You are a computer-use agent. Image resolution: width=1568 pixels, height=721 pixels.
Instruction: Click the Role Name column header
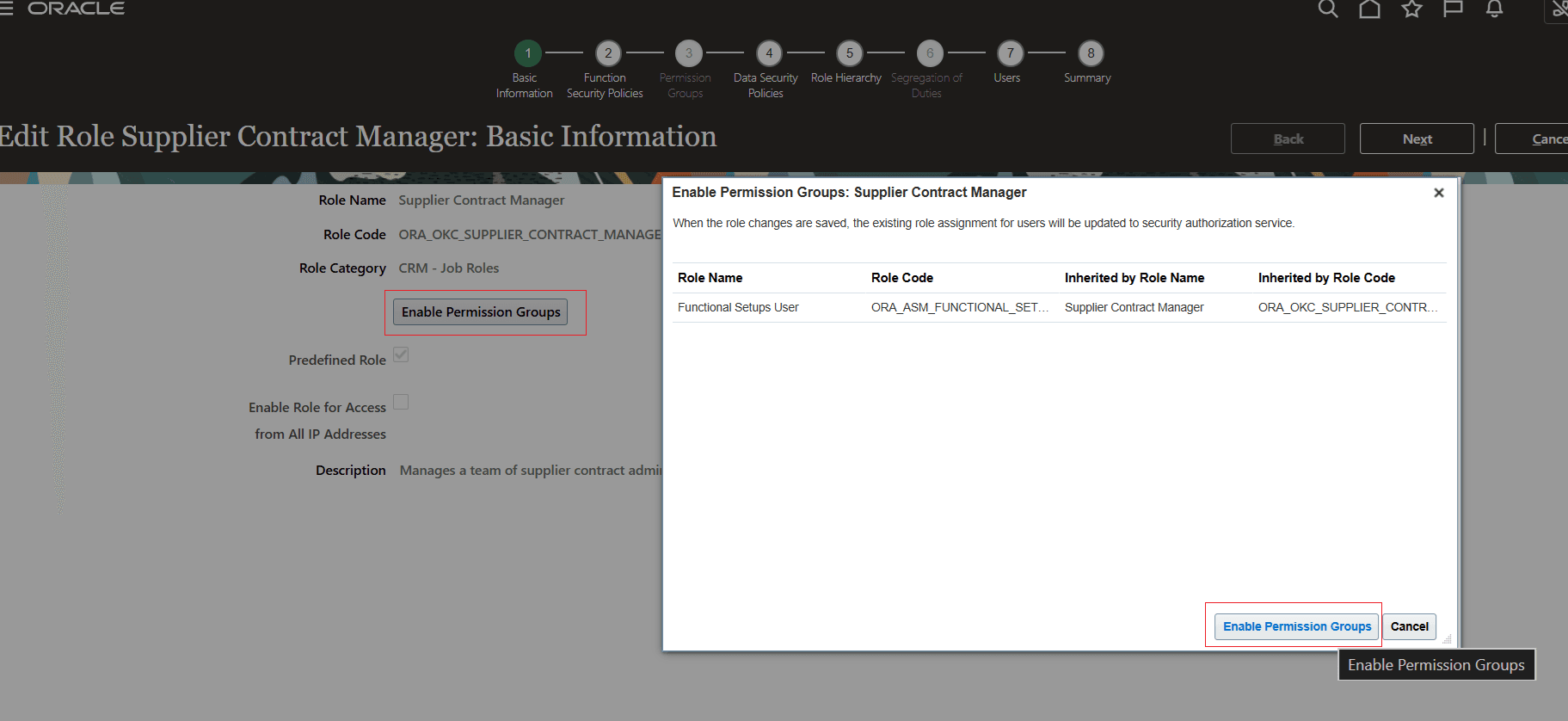click(x=710, y=278)
